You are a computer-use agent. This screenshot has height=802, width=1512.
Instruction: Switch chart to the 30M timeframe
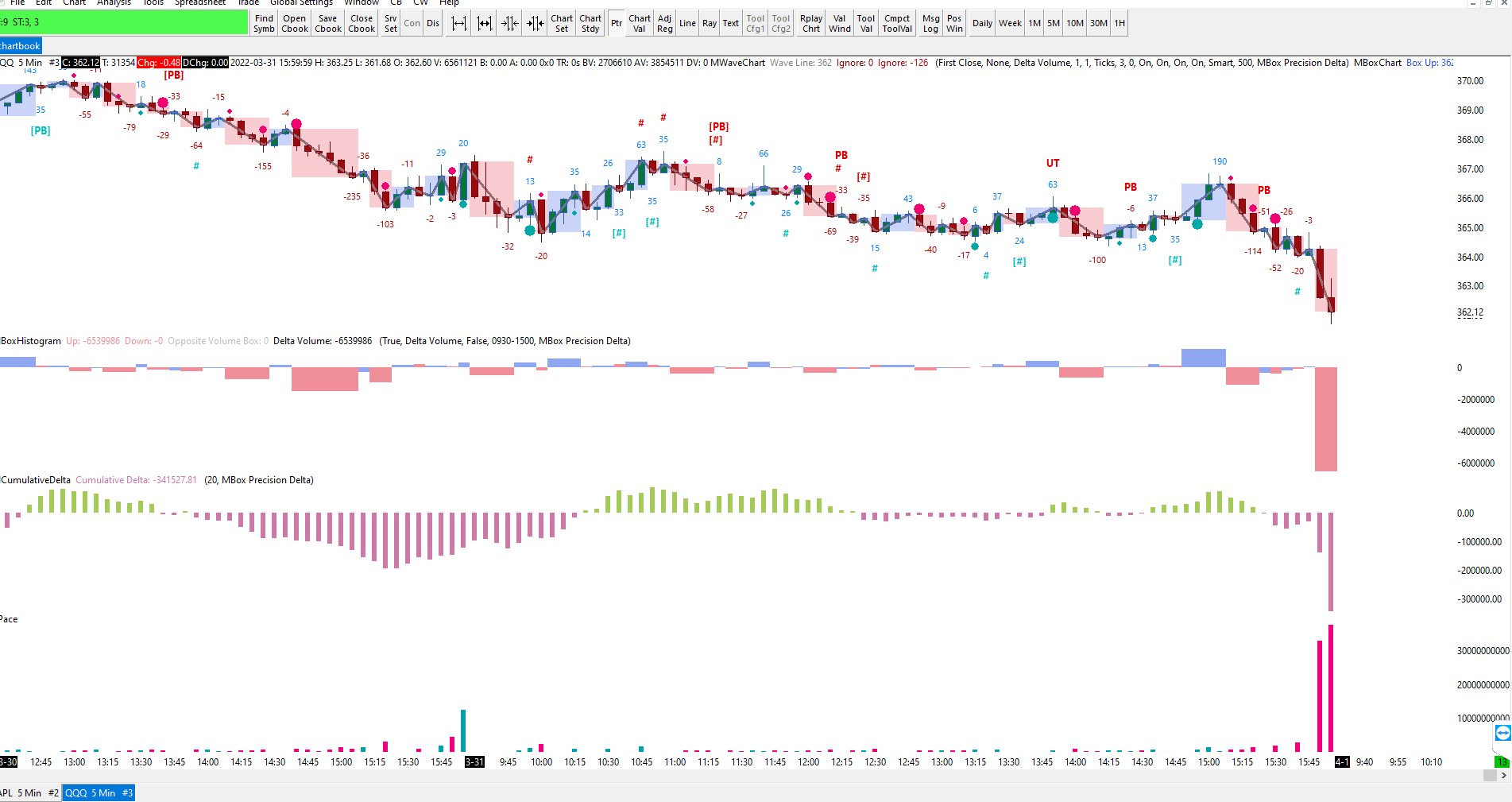[1099, 23]
